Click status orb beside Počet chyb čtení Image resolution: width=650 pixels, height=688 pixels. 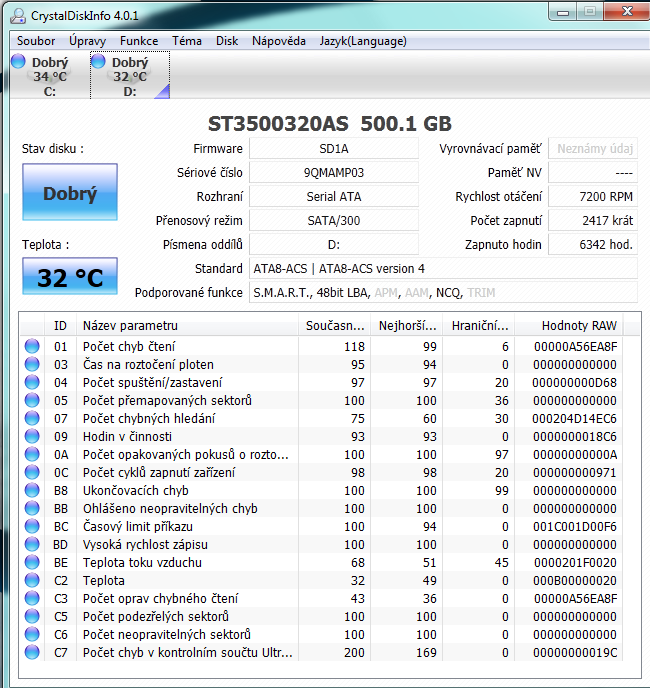tap(33, 347)
